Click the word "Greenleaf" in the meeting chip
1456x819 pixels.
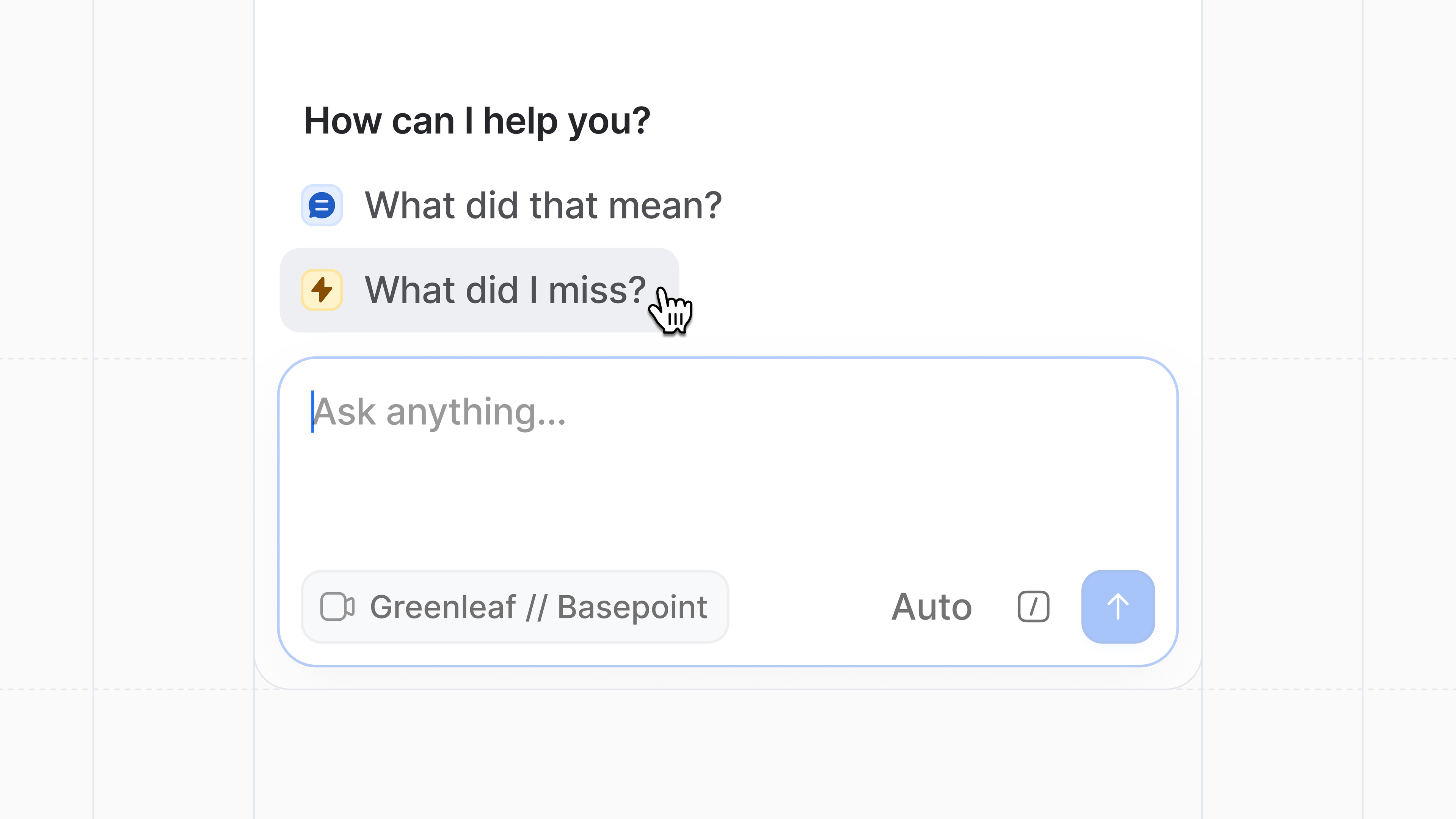click(x=442, y=607)
